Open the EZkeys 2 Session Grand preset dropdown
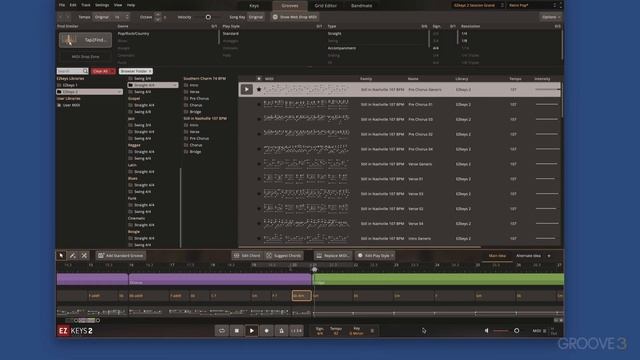 pos(478,5)
